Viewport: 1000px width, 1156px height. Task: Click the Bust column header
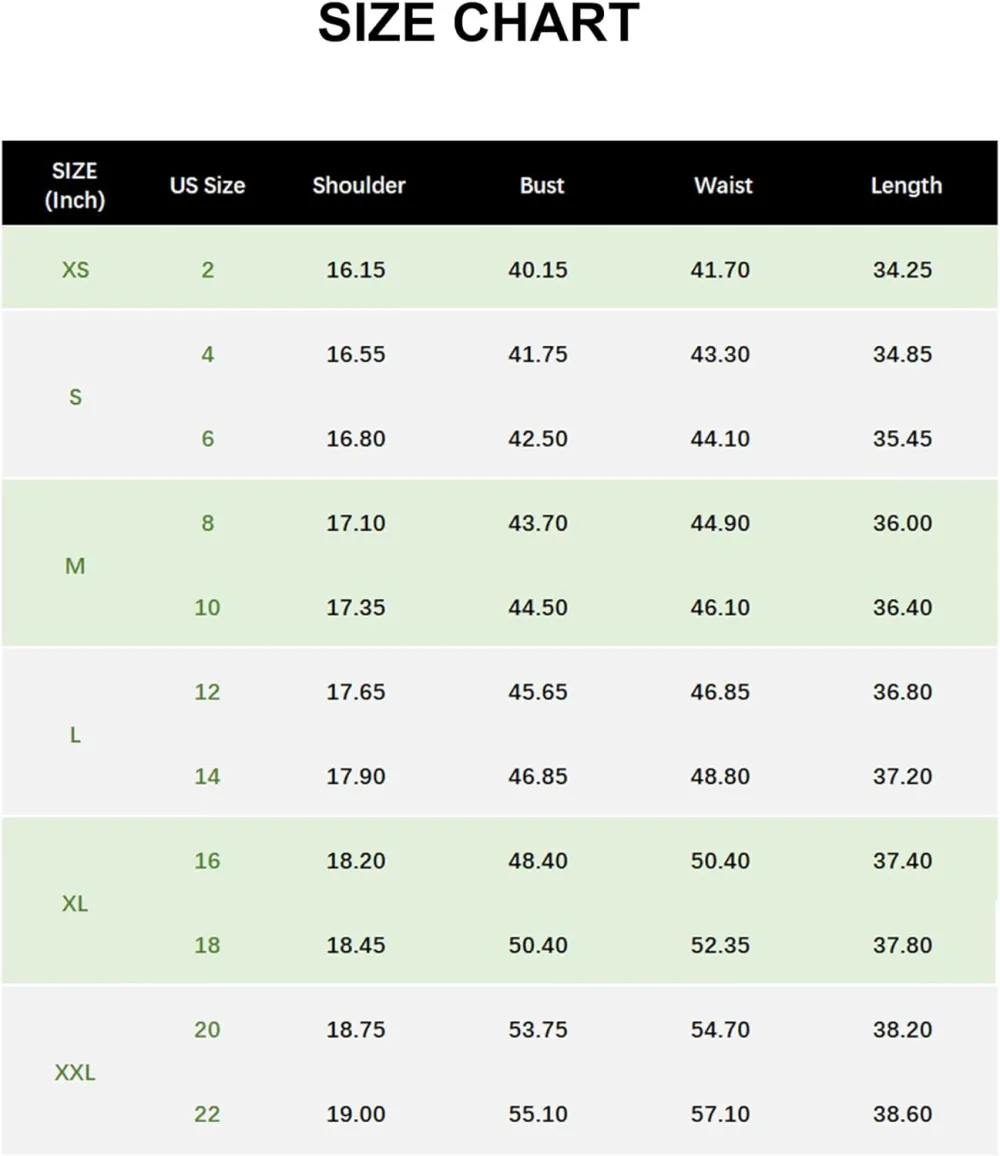pos(542,185)
